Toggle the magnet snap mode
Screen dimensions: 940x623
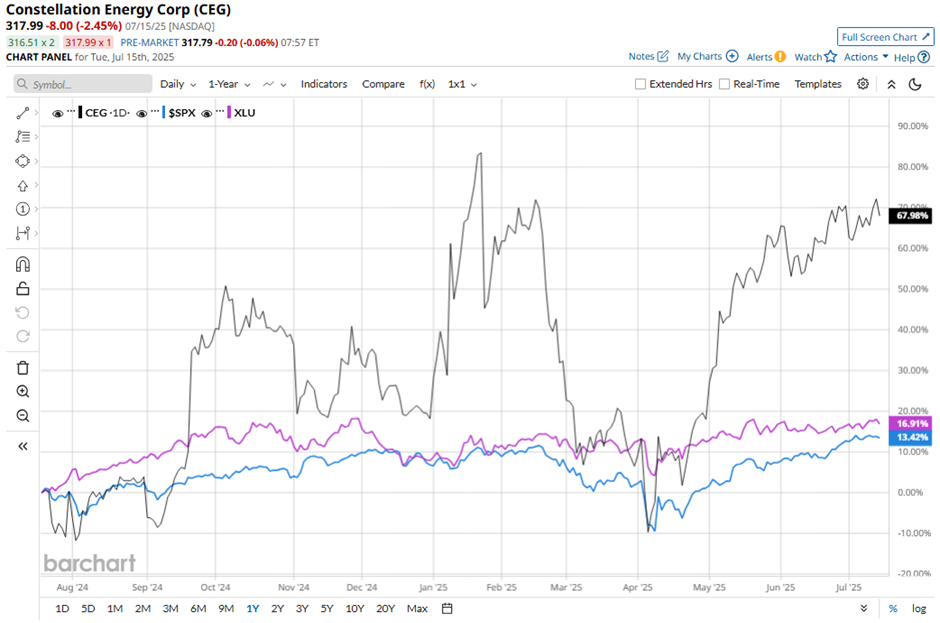[x=23, y=264]
